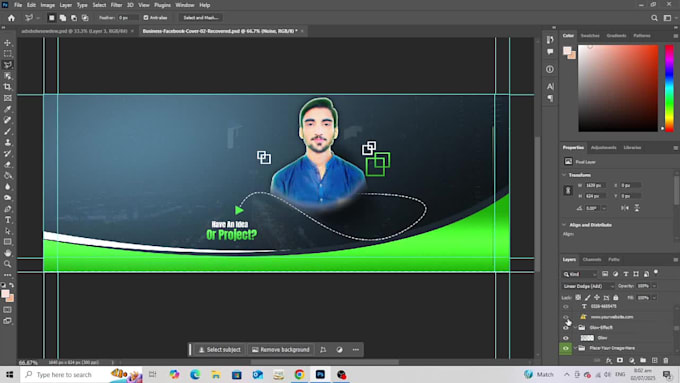Open the blend mode Linear Dodge dropdown

point(588,286)
